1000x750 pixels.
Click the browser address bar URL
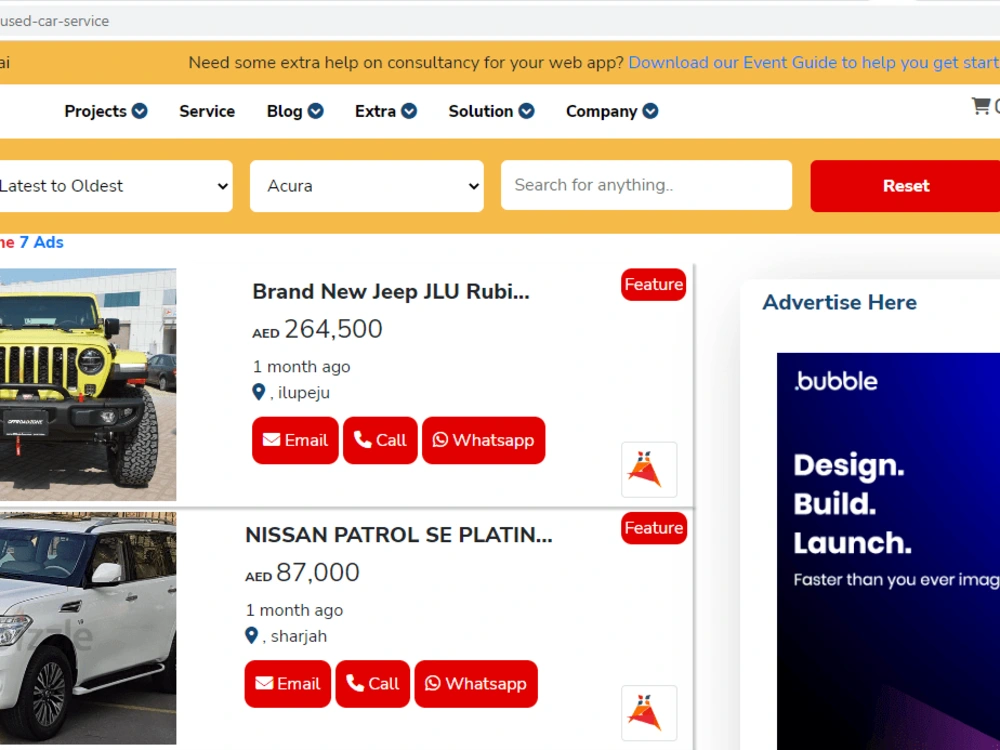point(54,21)
